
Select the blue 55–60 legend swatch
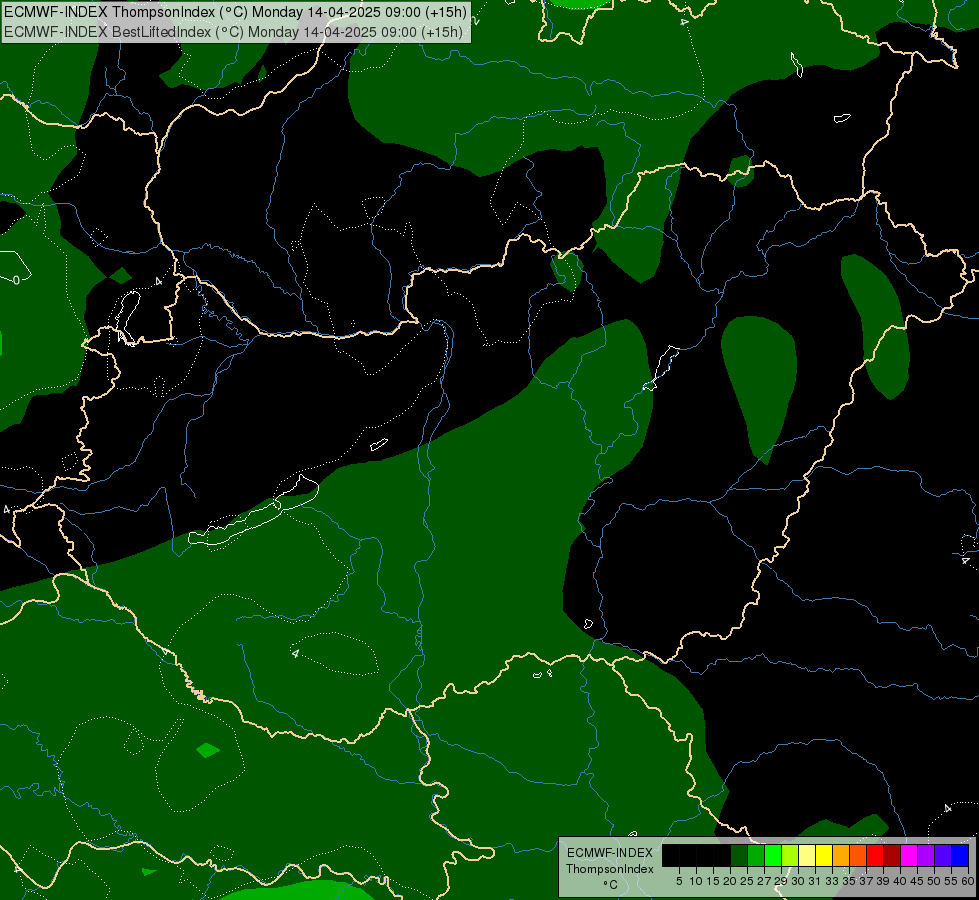(x=960, y=855)
